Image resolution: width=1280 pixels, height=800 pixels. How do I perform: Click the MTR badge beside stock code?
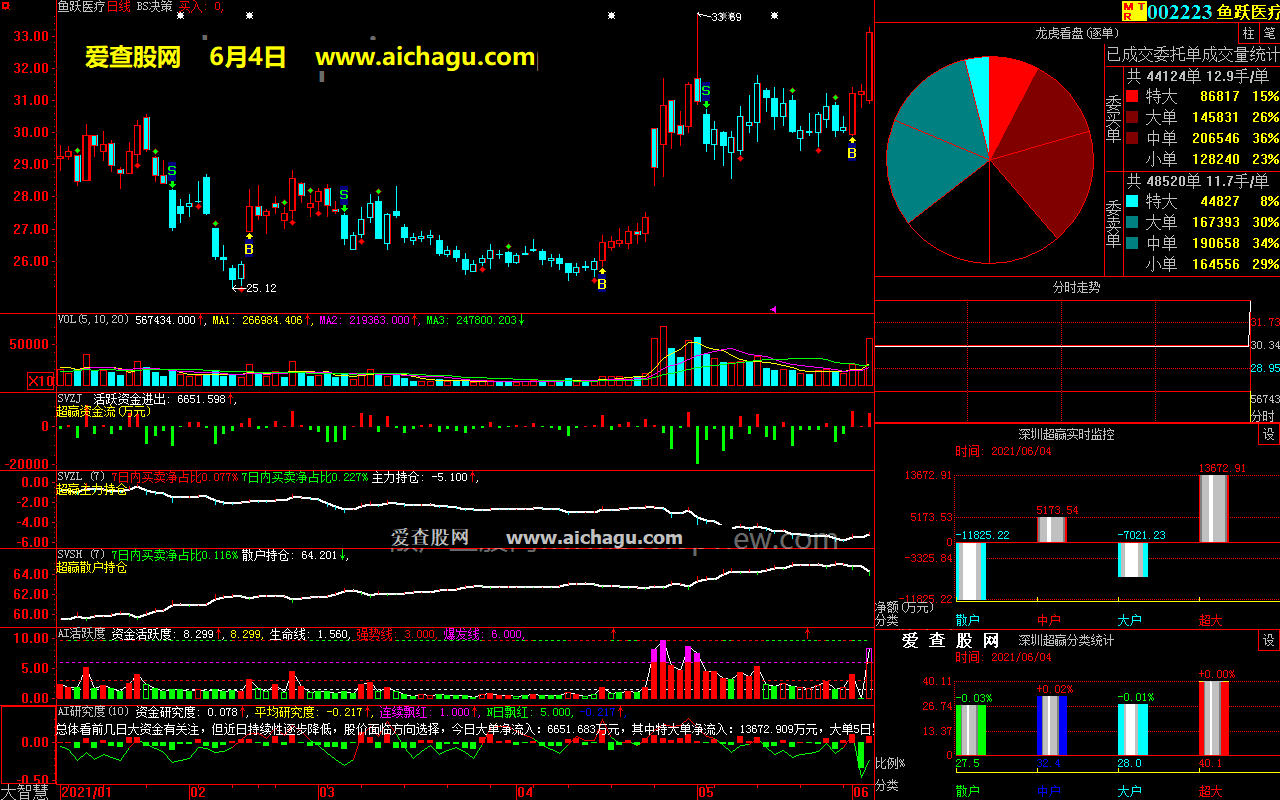1130,11
